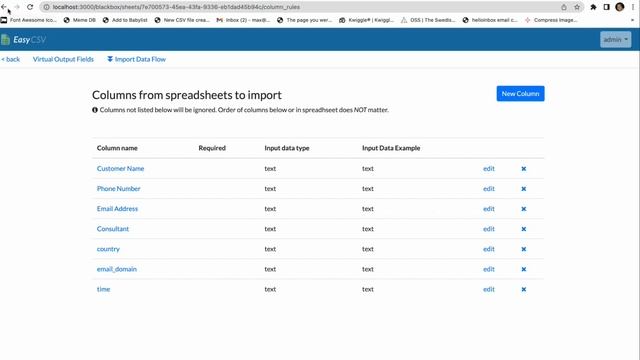The image size is (640, 360).
Task: Open the Phone Number column link
Action: pyautogui.click(x=118, y=189)
